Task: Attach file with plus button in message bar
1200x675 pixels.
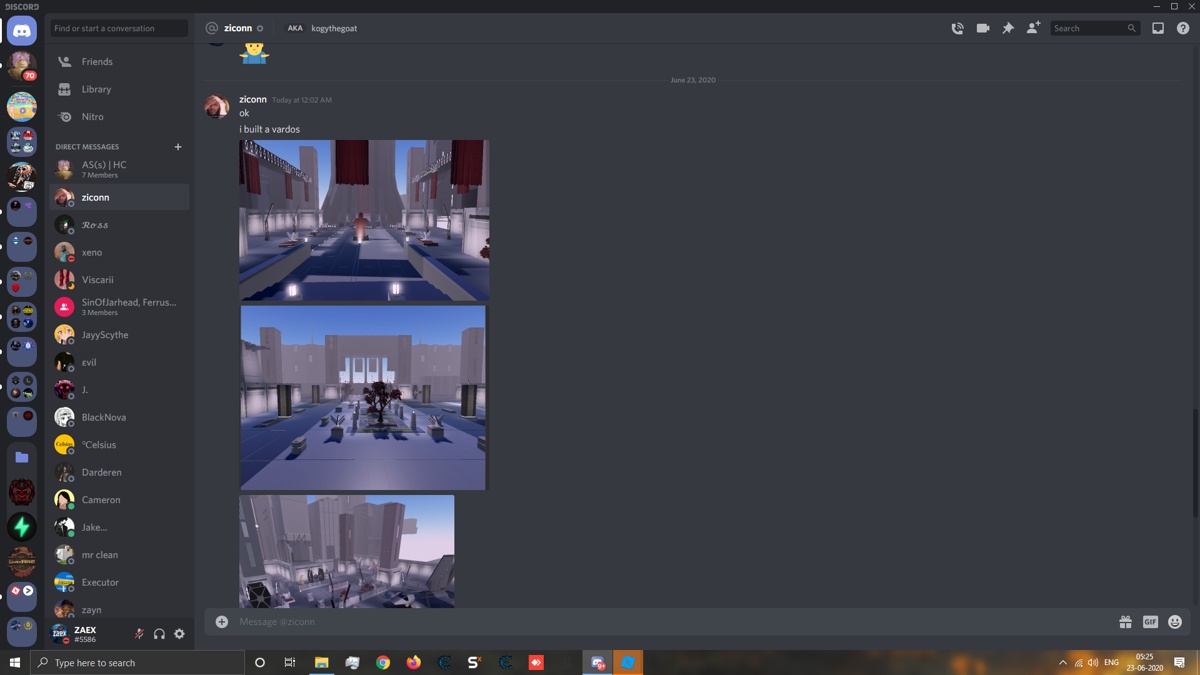Action: [x=222, y=622]
